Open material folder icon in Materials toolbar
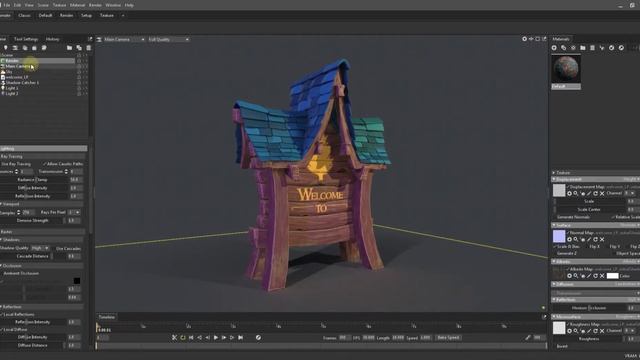The height and width of the screenshot is (360, 640). click(x=583, y=48)
